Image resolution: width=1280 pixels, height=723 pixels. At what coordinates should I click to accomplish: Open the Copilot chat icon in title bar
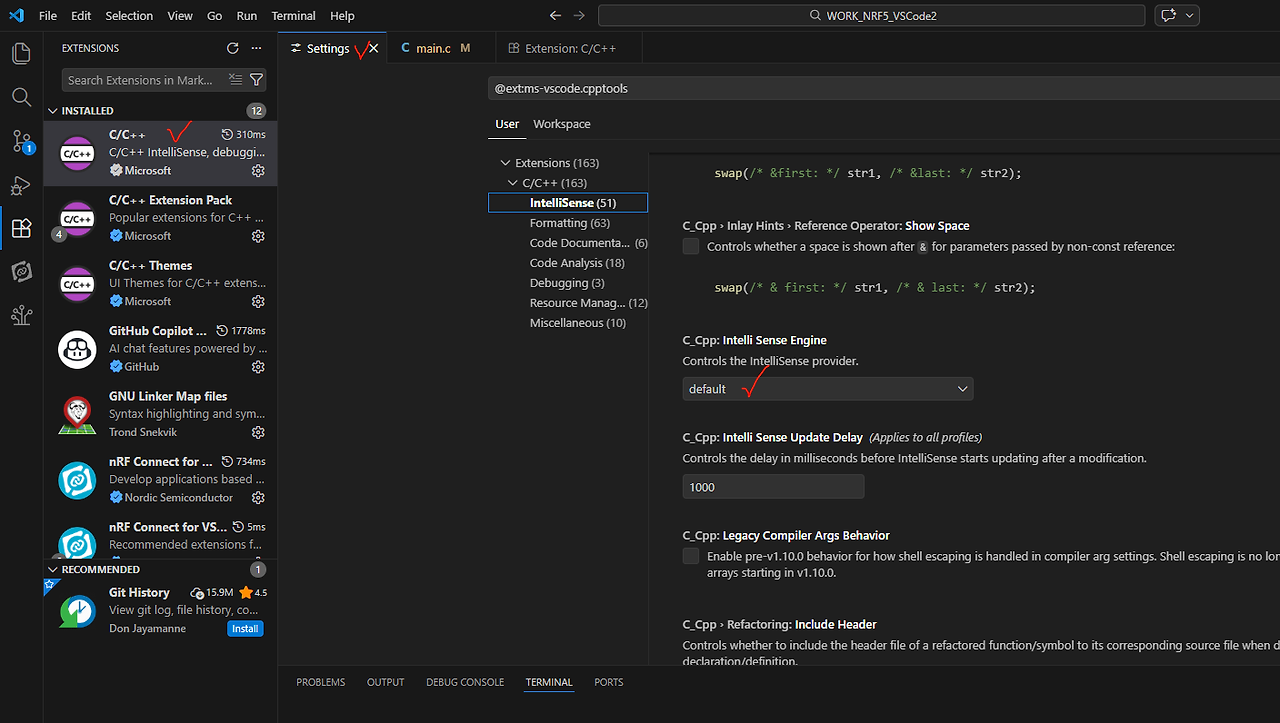tap(1168, 16)
